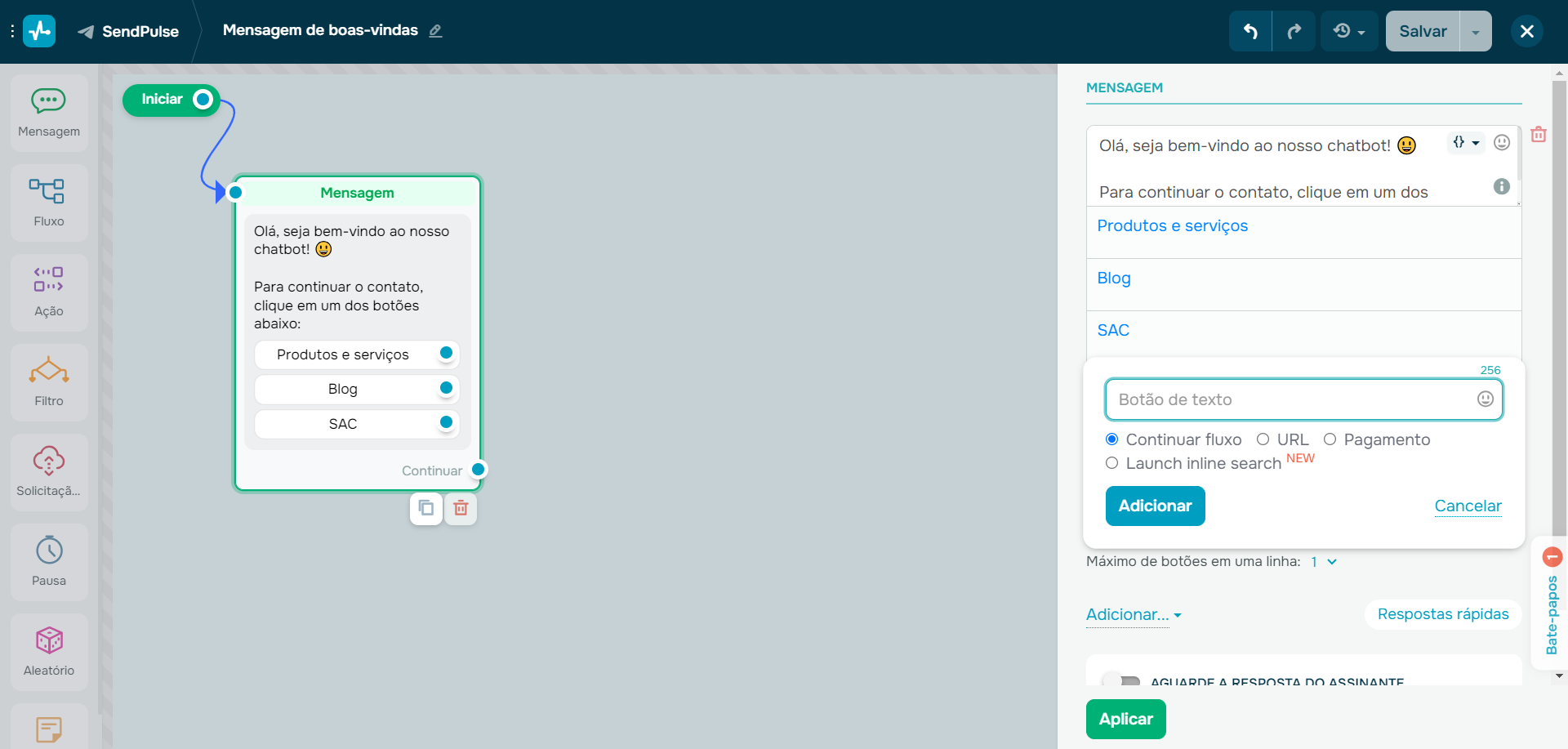Open the Salvar options arrow
The width and height of the screenshot is (1568, 749).
pyautogui.click(x=1476, y=31)
